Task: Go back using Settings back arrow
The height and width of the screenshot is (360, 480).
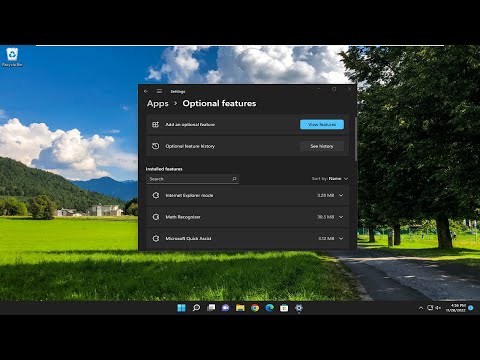Action: click(x=146, y=91)
